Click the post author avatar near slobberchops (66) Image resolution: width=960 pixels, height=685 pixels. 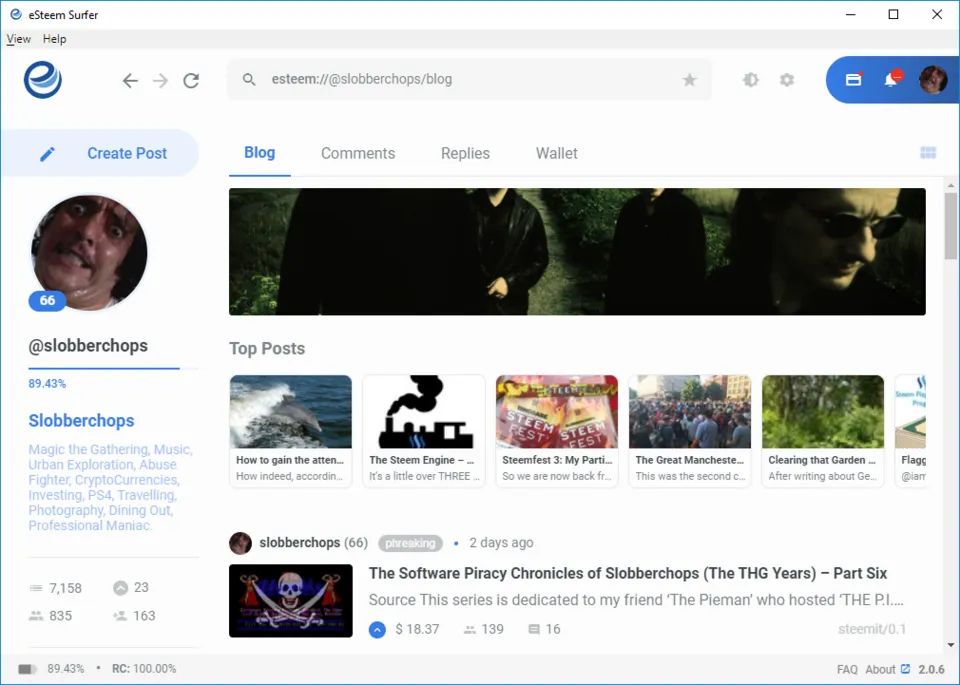click(x=240, y=543)
